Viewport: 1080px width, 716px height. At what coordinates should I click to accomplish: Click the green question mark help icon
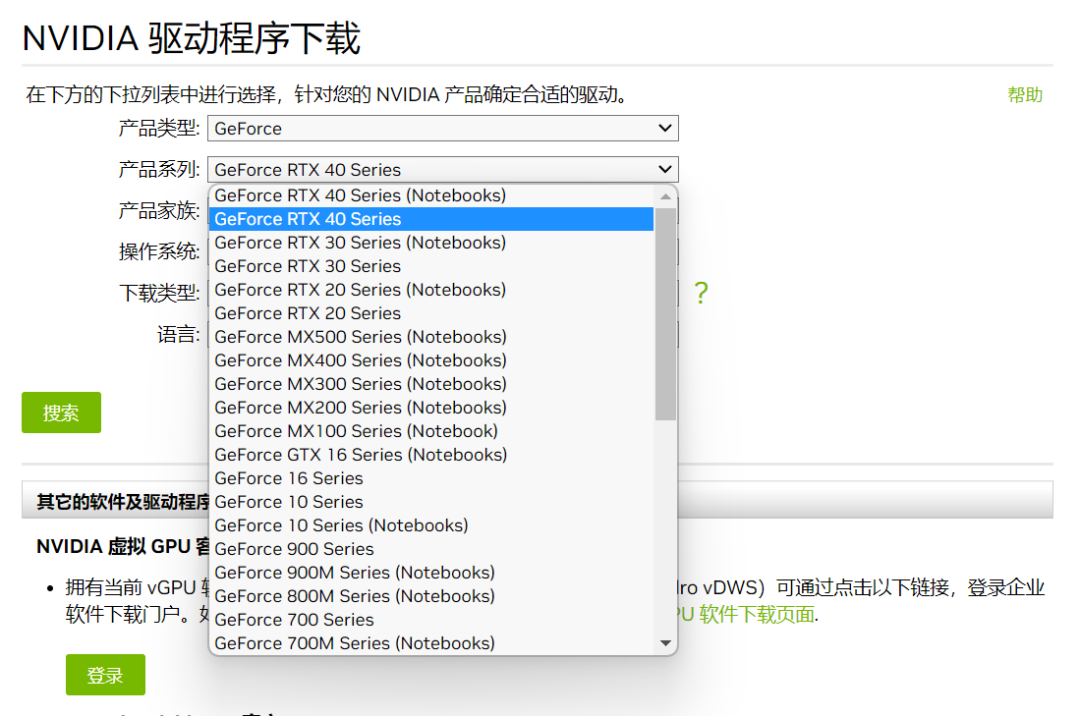coord(700,293)
